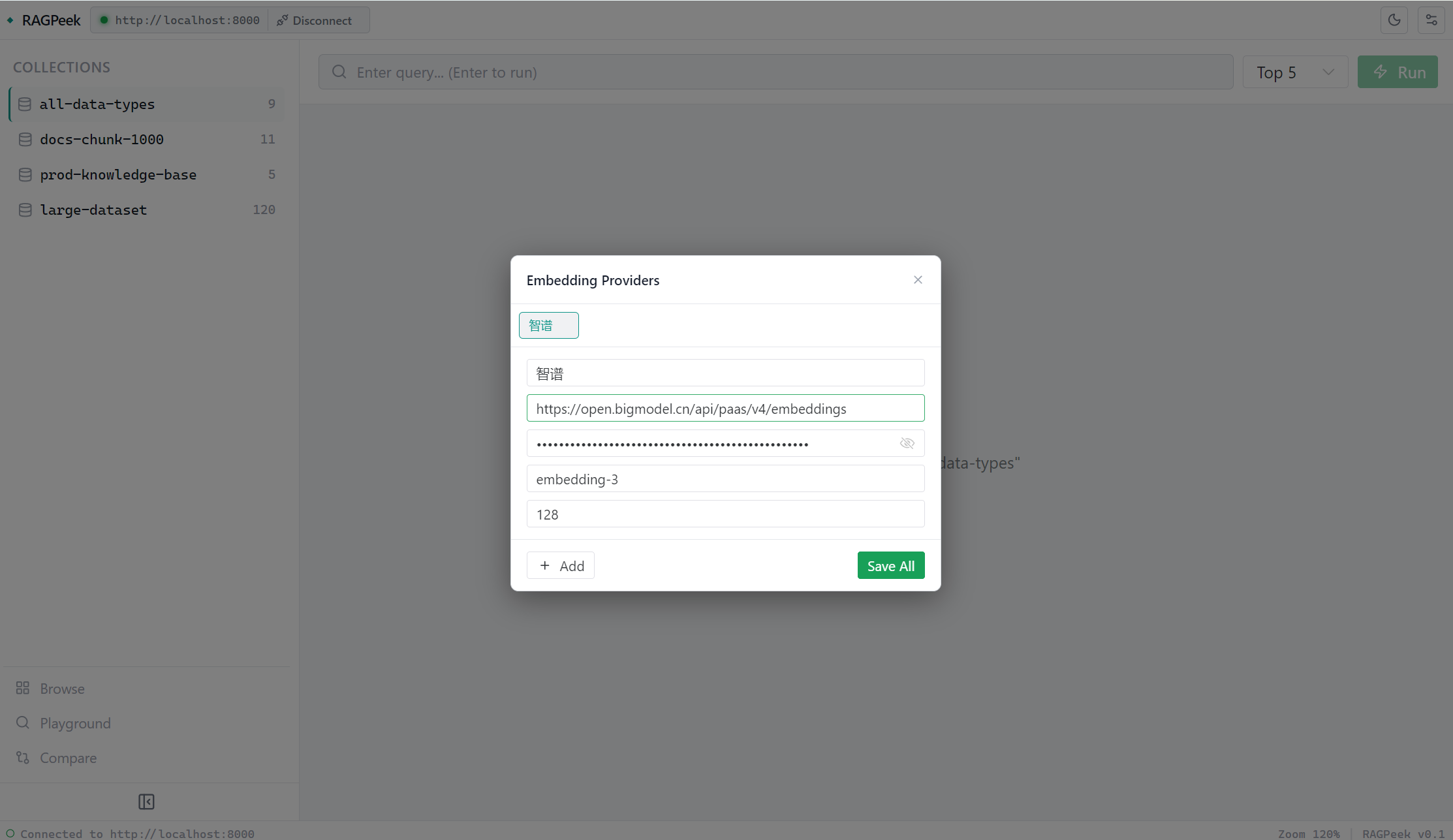Screen dimensions: 1453x840
Task: Click count 11 beside docs-chunk-1000
Action: [x=268, y=139]
